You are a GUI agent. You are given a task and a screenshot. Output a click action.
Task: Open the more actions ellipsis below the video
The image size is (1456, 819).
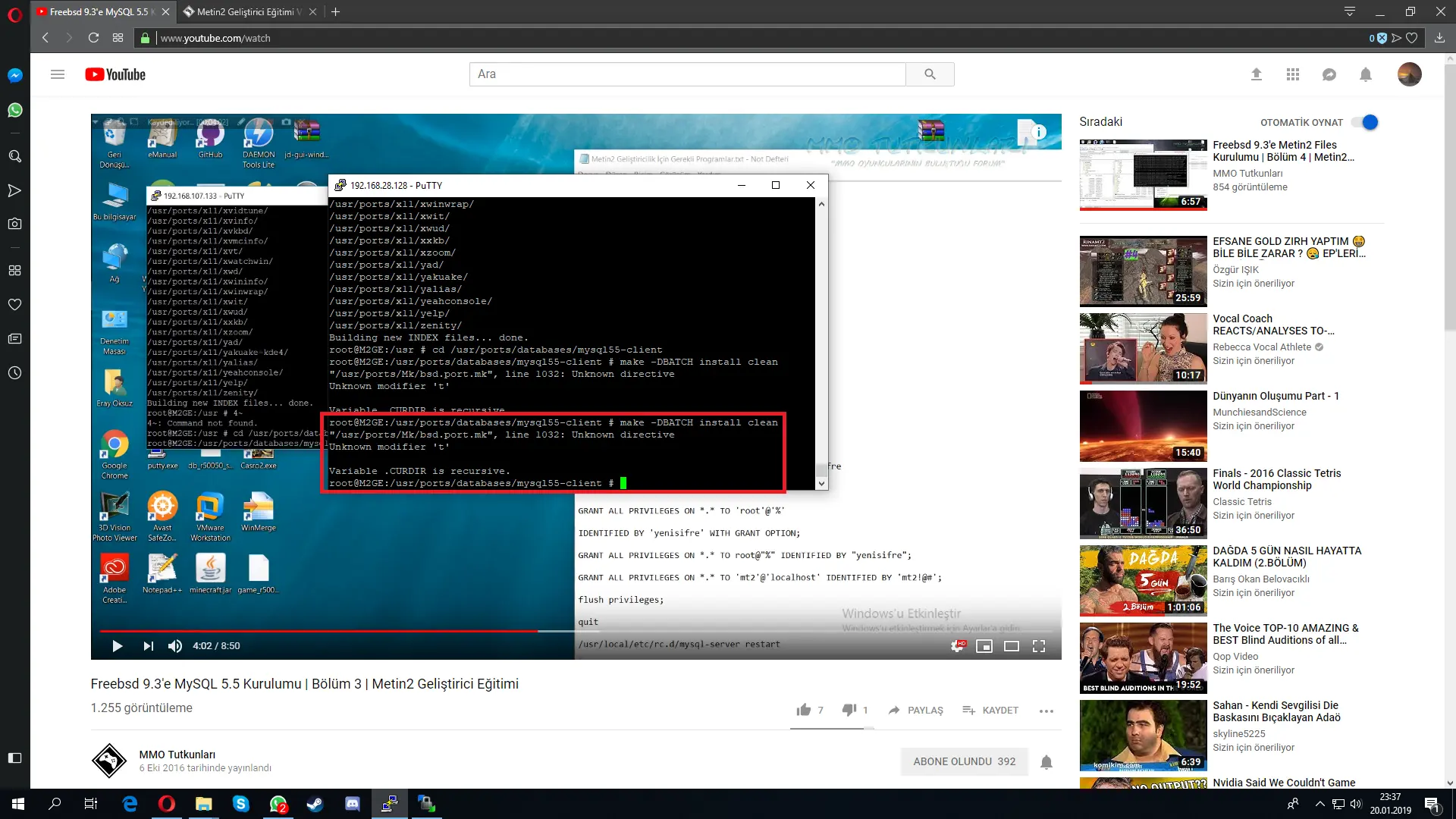[x=1046, y=711]
